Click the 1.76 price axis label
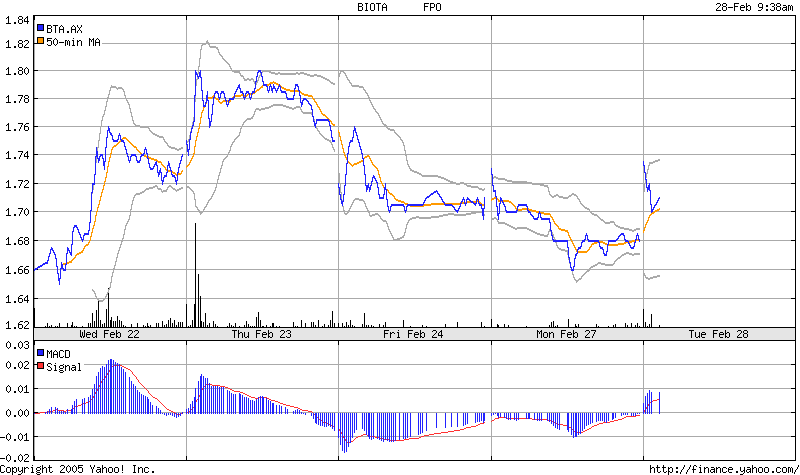Viewport: 800px width, 475px height. (x=17, y=127)
